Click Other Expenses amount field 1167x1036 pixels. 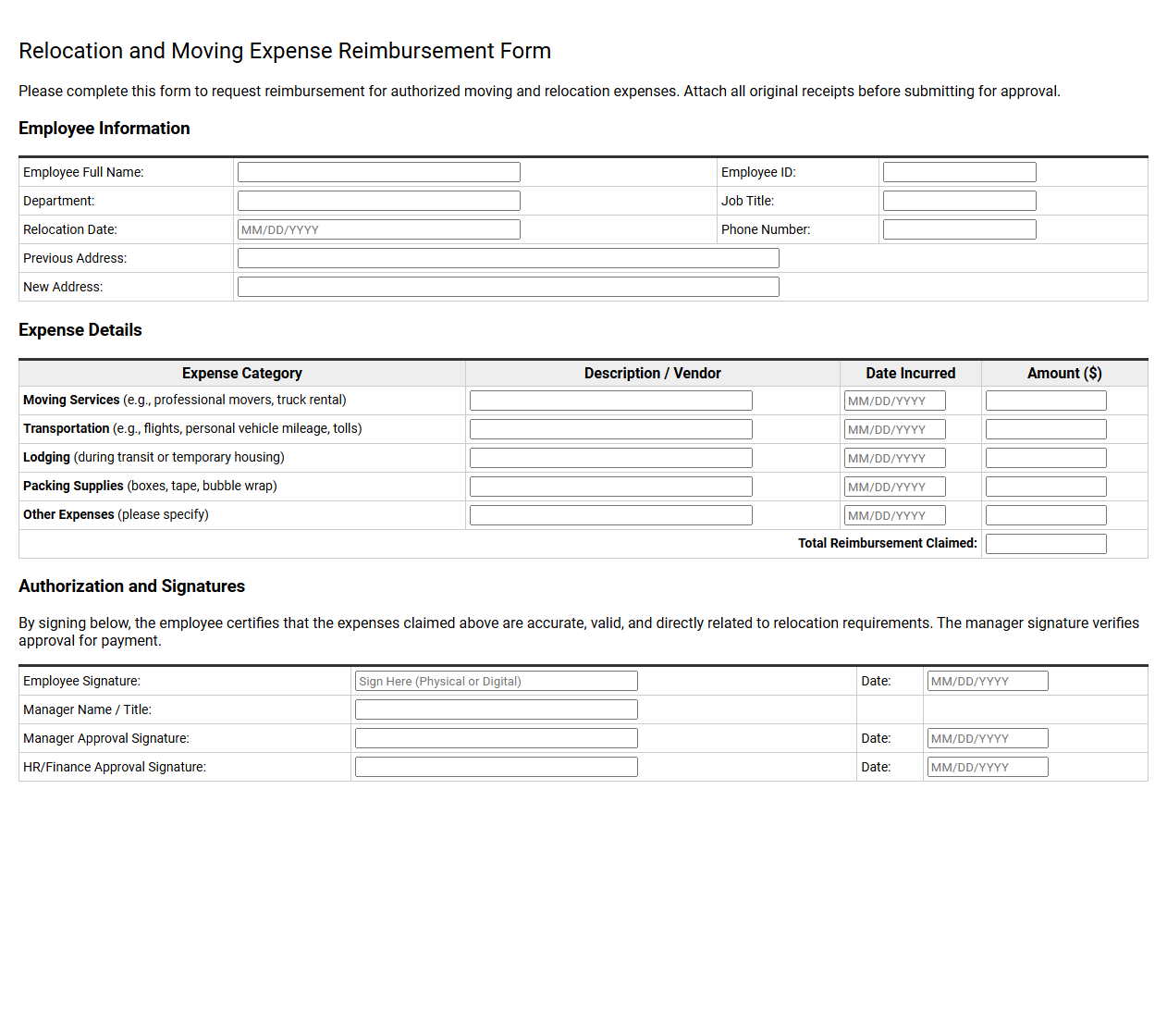pos(1046,515)
